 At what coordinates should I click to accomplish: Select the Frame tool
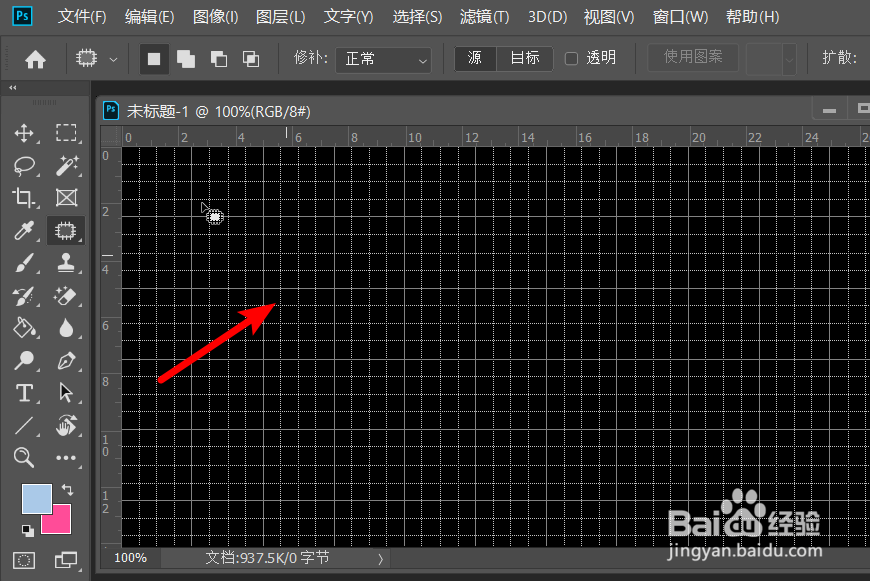(x=66, y=198)
